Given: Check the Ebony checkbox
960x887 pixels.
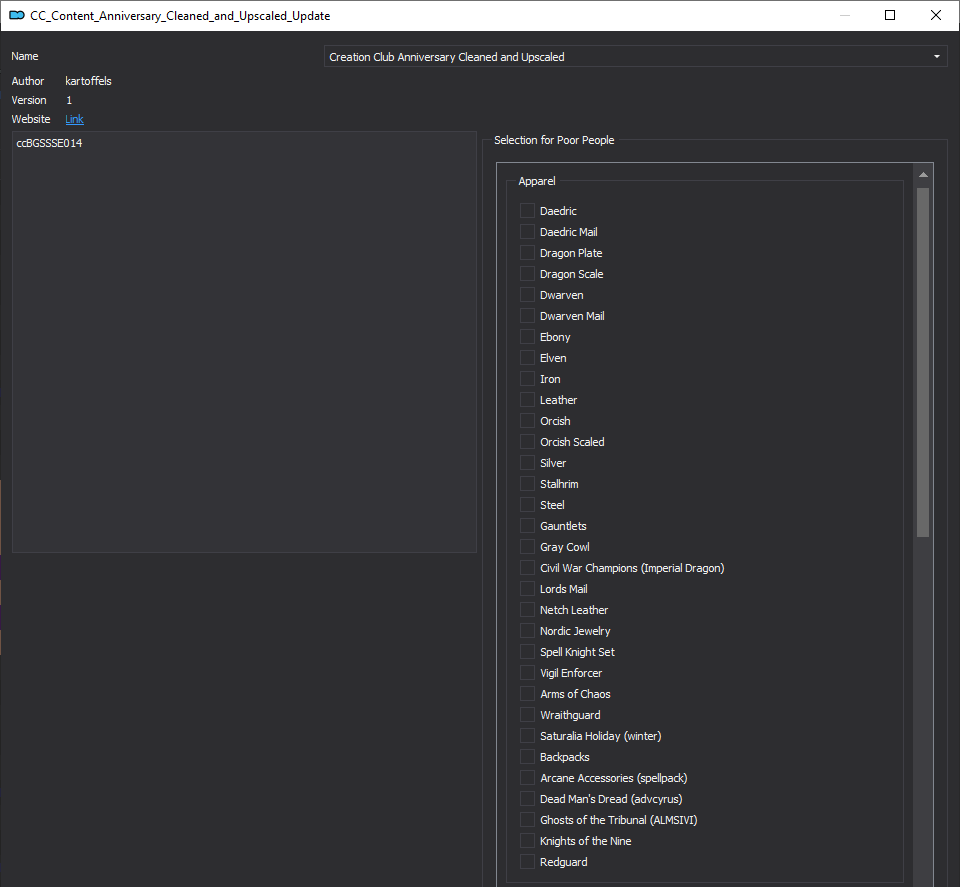Looking at the screenshot, I should click(x=527, y=337).
